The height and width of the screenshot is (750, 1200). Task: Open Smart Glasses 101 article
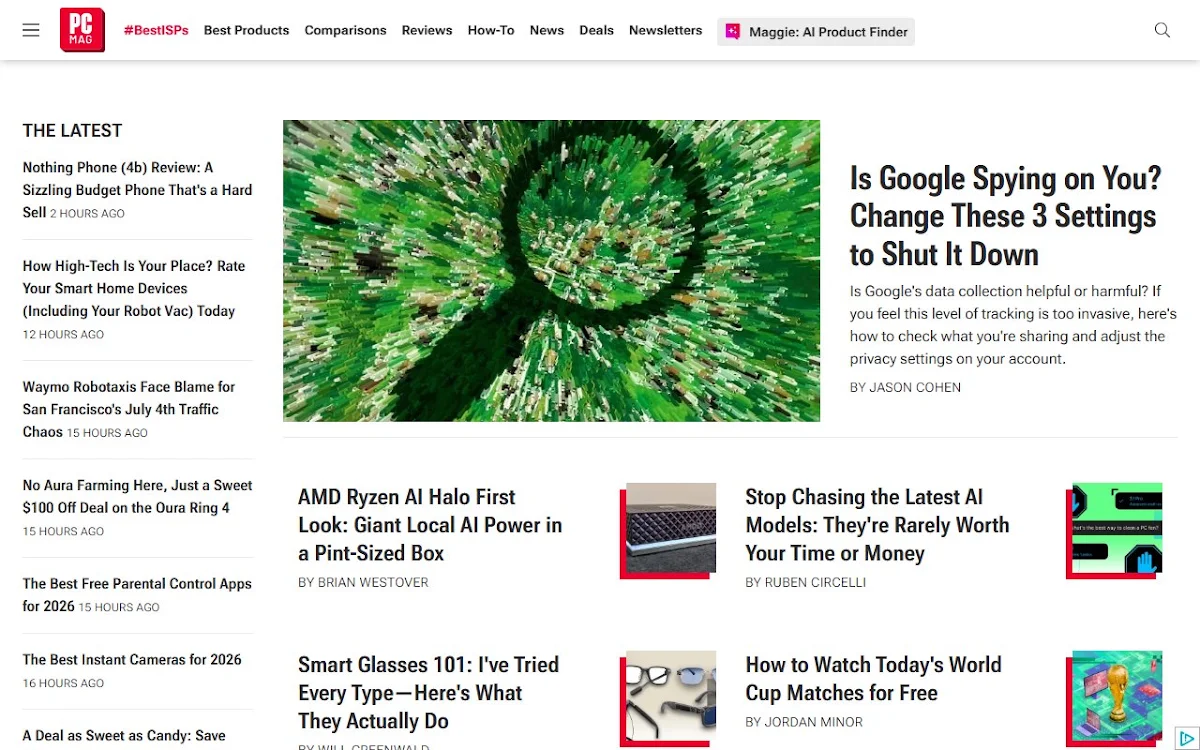click(428, 693)
